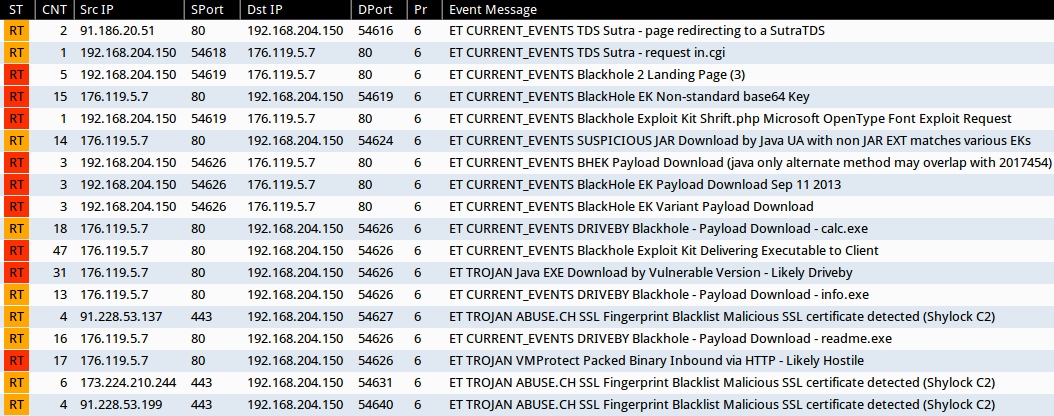
Task: Click source port 54618
Action: pos(209,53)
